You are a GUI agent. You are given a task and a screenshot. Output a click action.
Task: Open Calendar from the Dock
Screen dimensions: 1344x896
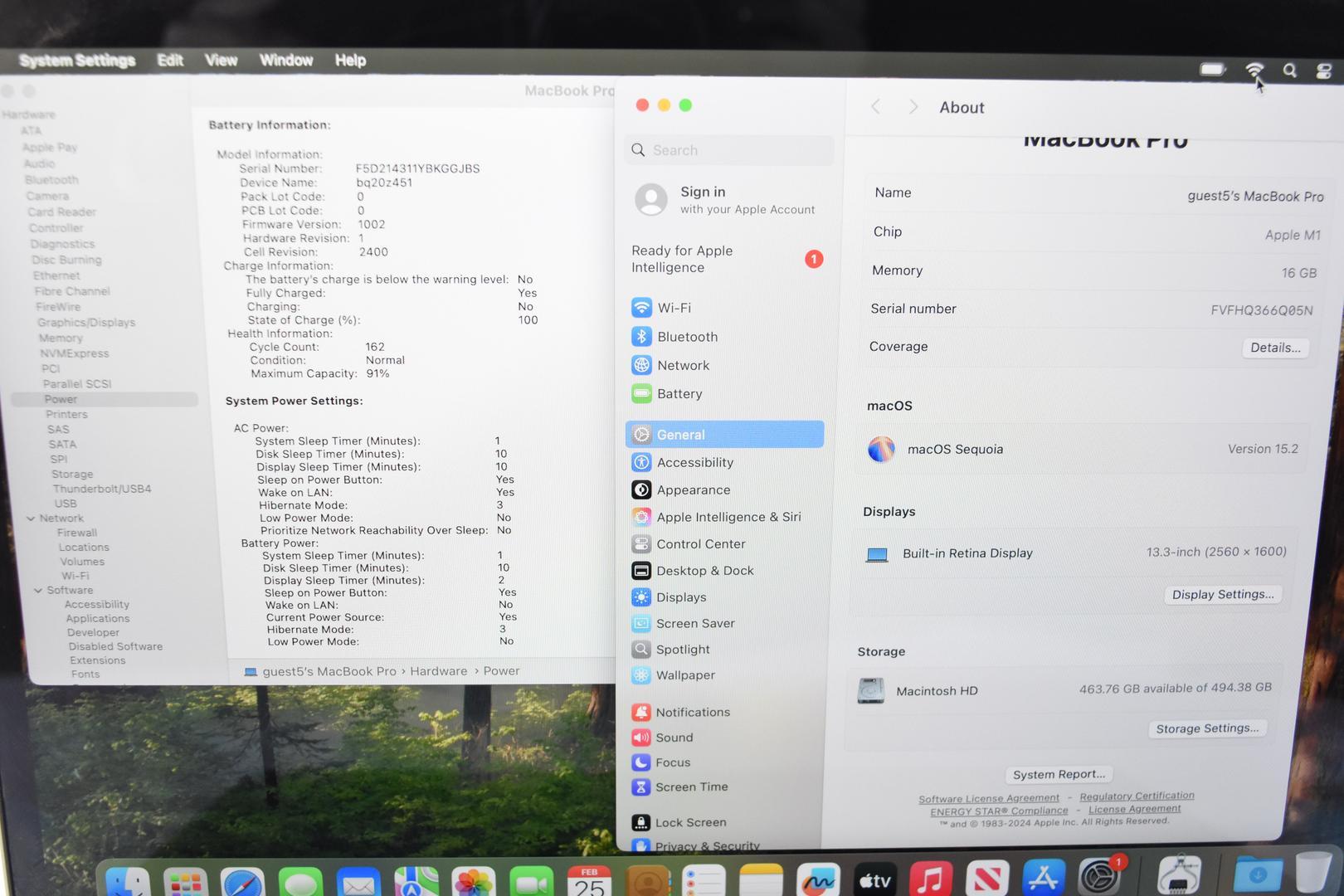tap(589, 882)
